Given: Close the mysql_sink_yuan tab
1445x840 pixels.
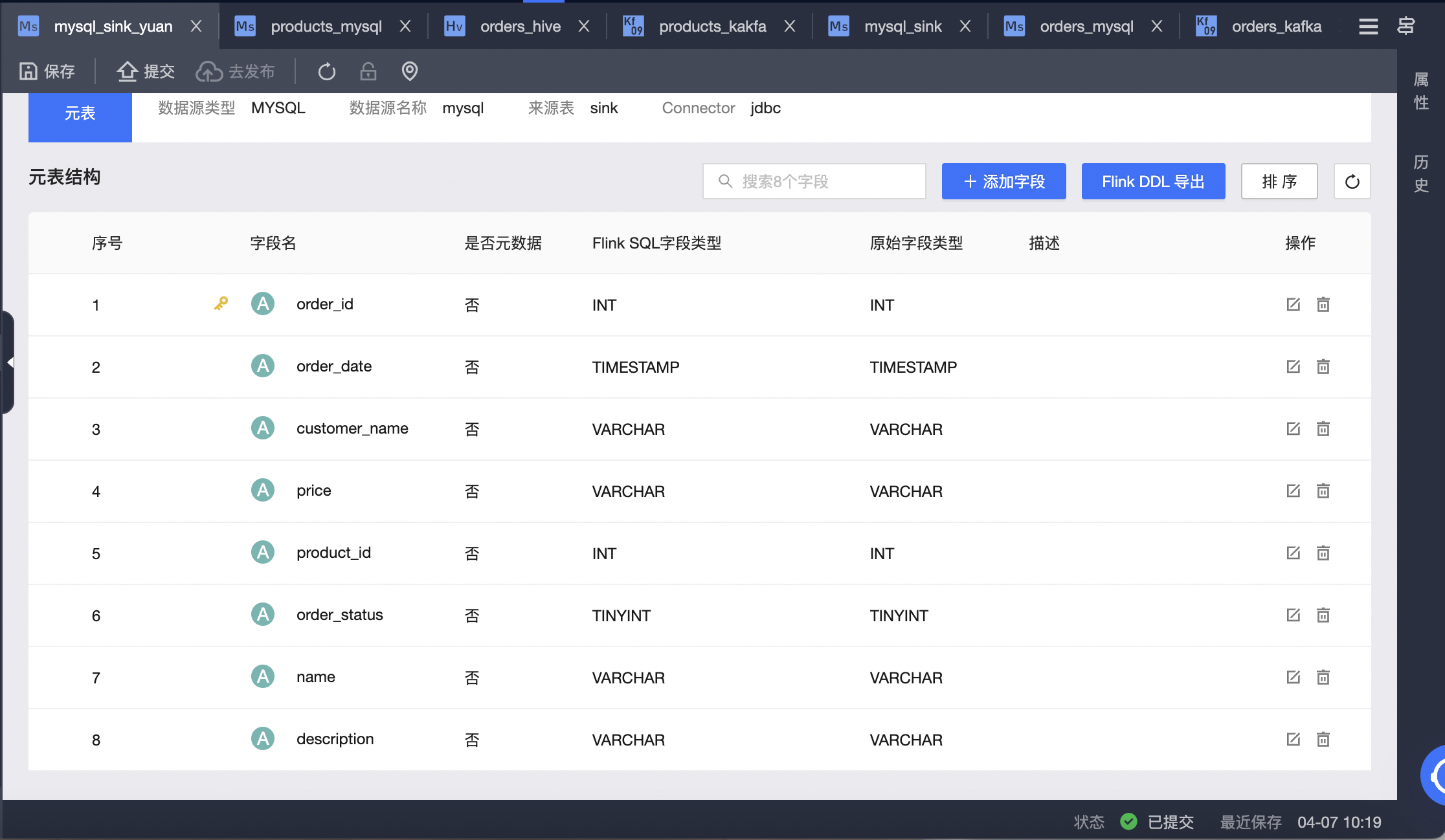Looking at the screenshot, I should coord(196,26).
